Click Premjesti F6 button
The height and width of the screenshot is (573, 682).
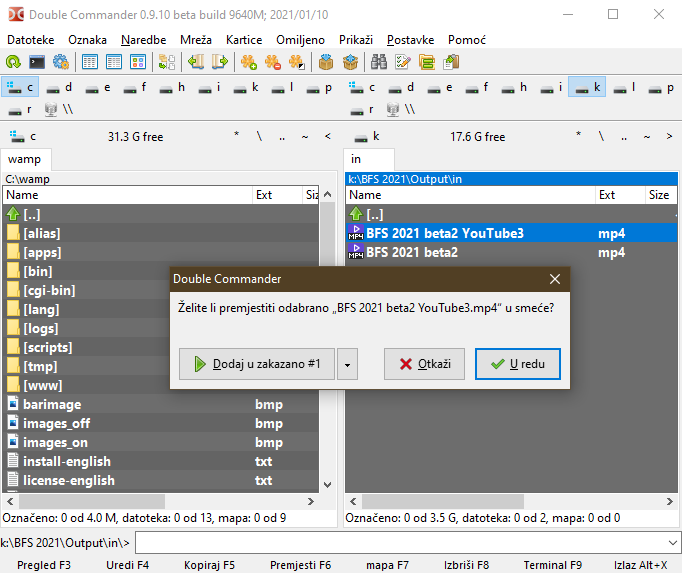[x=301, y=565]
